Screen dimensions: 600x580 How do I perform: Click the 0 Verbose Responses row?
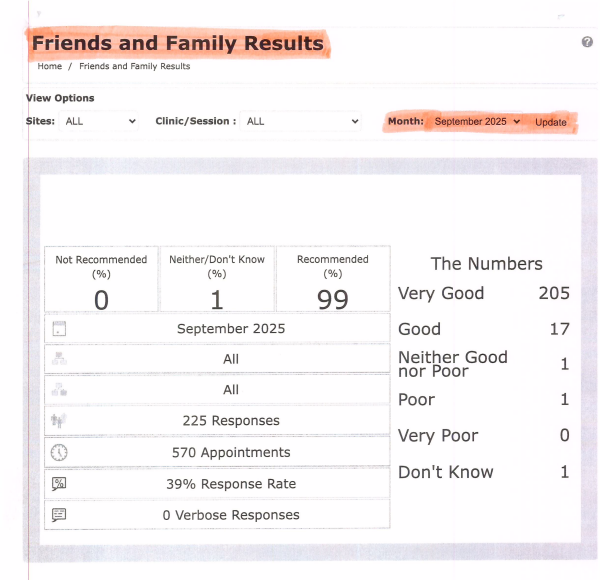[233, 515]
